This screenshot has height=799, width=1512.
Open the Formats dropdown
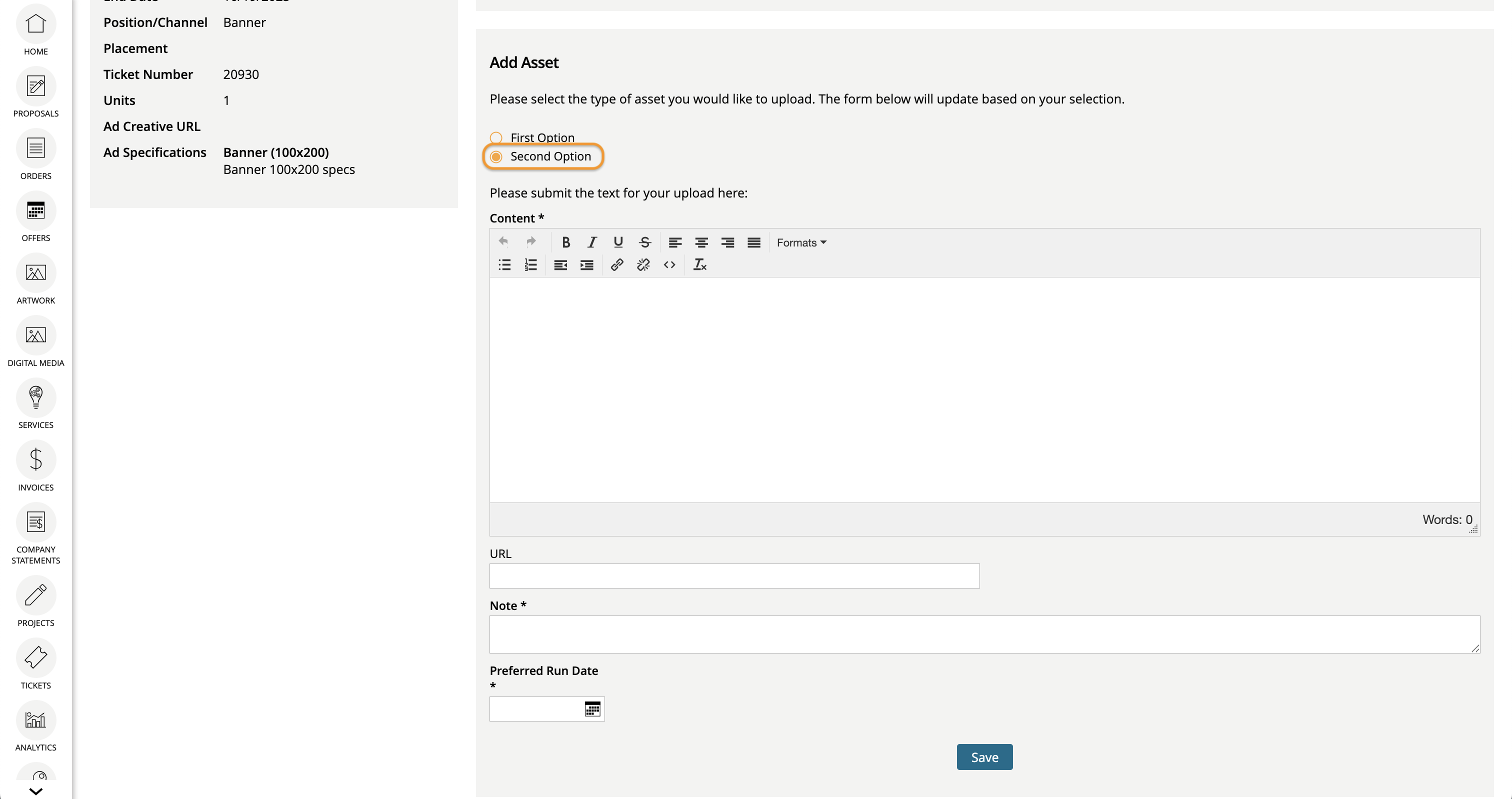[x=801, y=242]
